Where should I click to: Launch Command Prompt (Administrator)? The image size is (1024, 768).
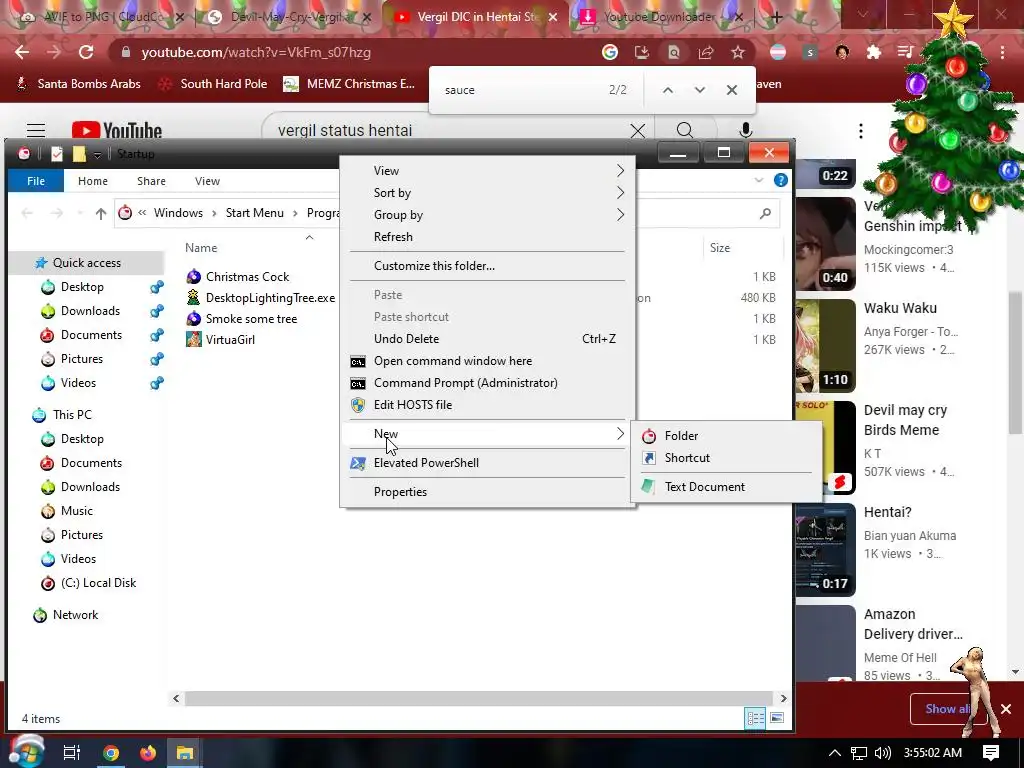point(488,383)
